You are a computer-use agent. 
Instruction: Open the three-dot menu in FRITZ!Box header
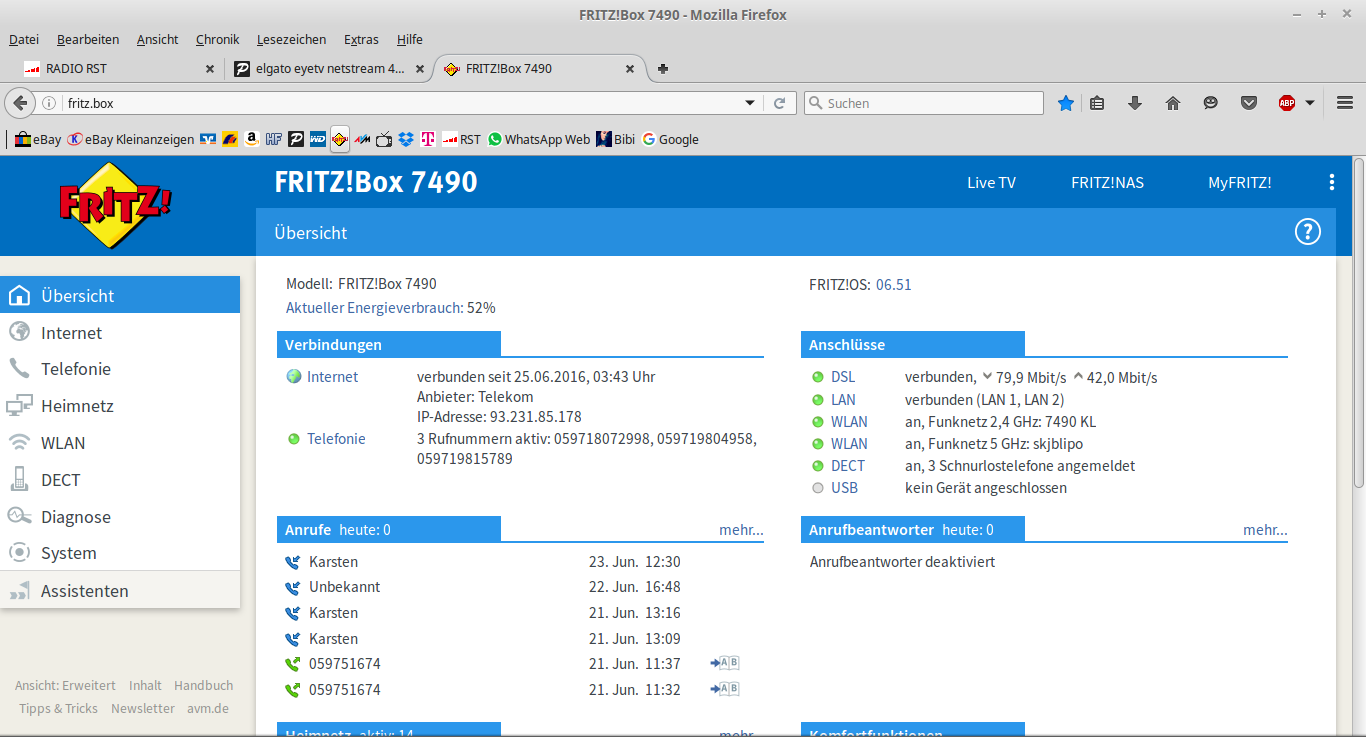[x=1331, y=182]
